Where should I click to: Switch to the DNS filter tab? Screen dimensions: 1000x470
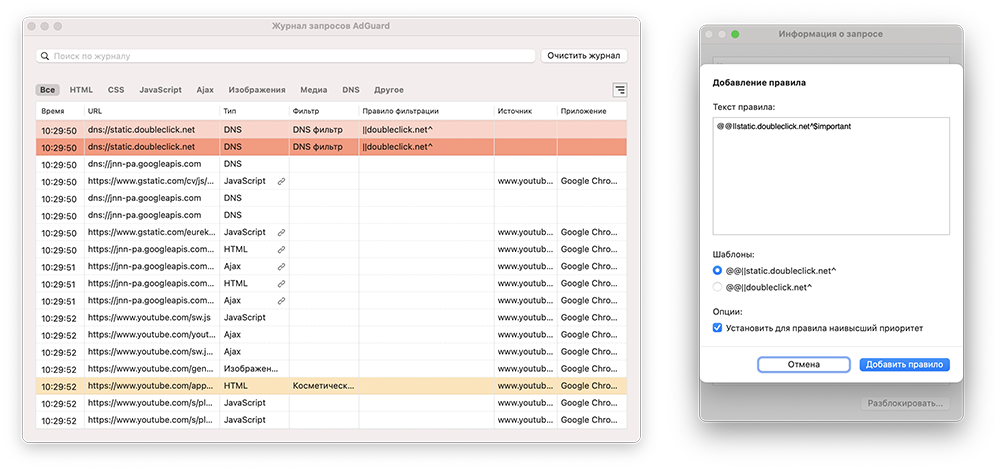[351, 90]
